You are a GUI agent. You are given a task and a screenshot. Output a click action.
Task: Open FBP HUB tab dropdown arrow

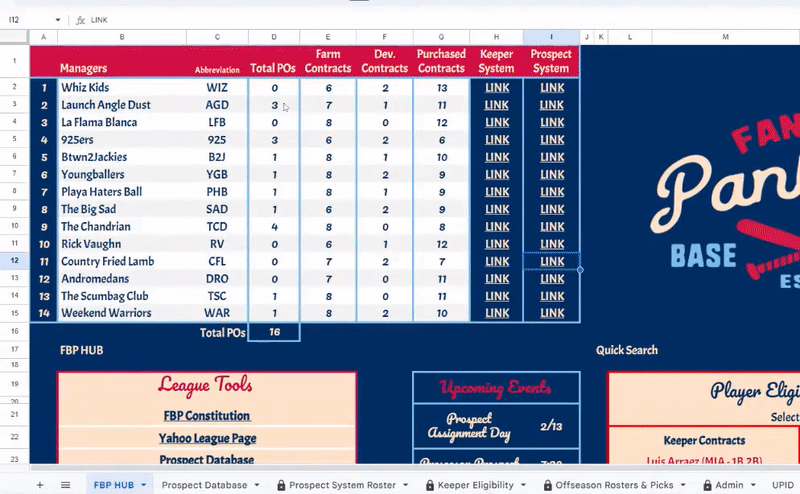(x=143, y=485)
